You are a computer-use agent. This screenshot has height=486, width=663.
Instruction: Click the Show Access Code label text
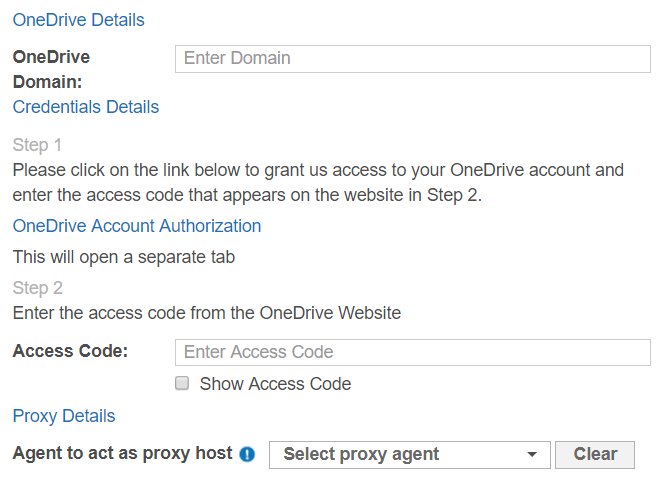coord(275,384)
